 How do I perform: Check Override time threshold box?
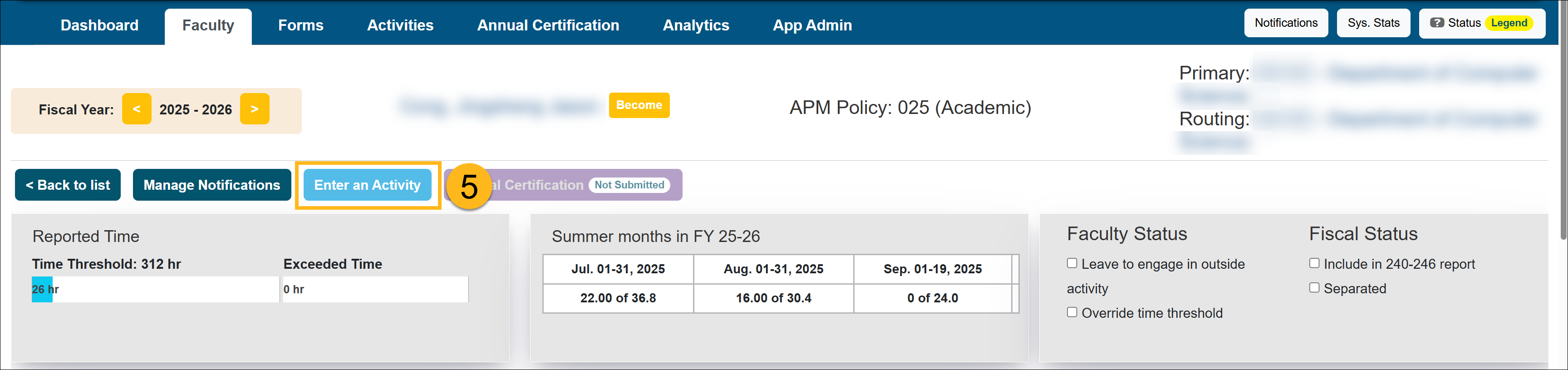(1072, 312)
